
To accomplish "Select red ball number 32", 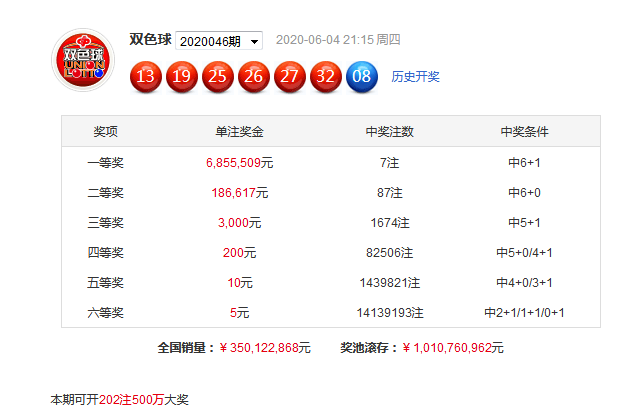I will [326, 76].
